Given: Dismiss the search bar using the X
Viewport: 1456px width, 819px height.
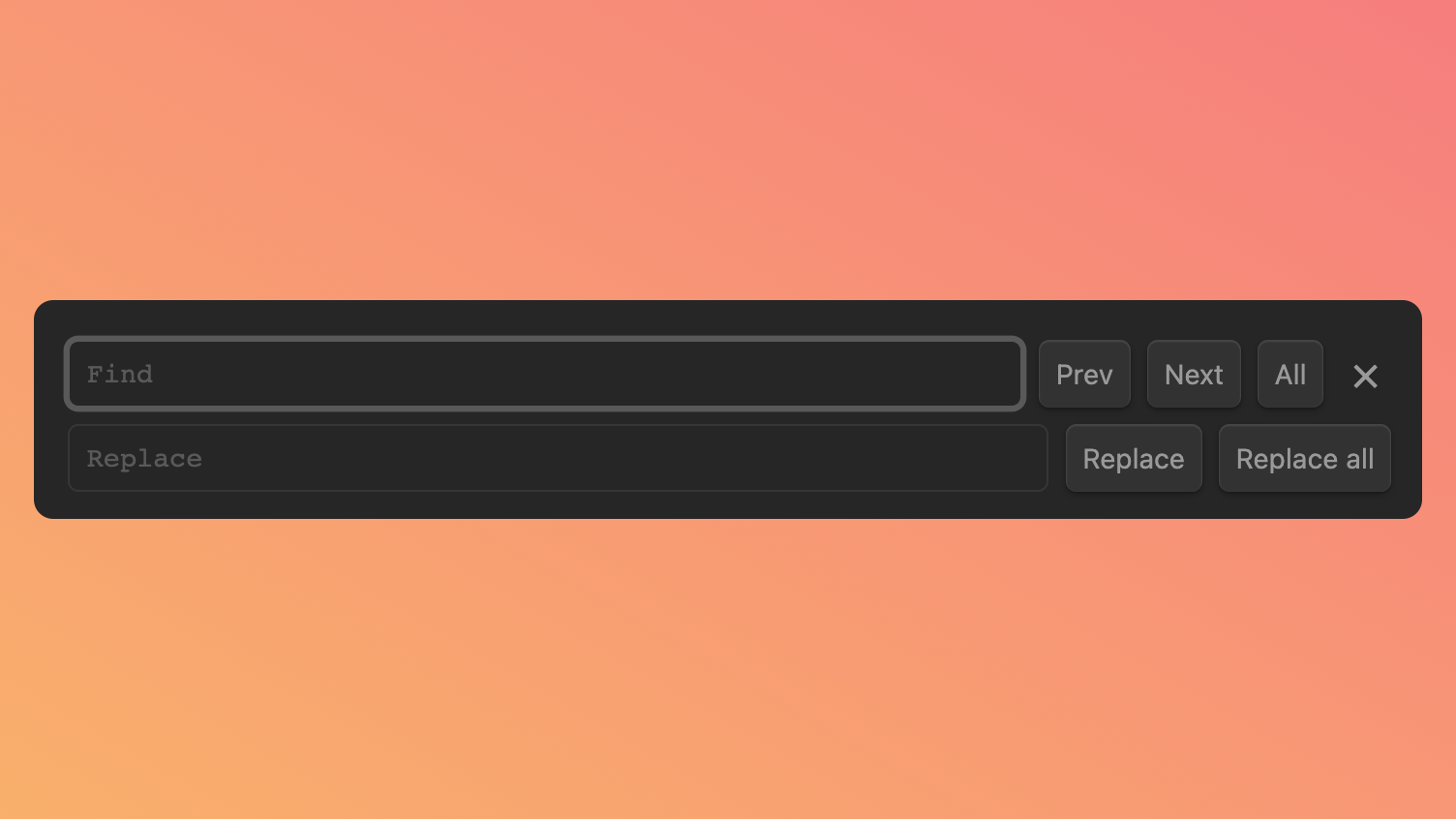Looking at the screenshot, I should pos(1365,376).
